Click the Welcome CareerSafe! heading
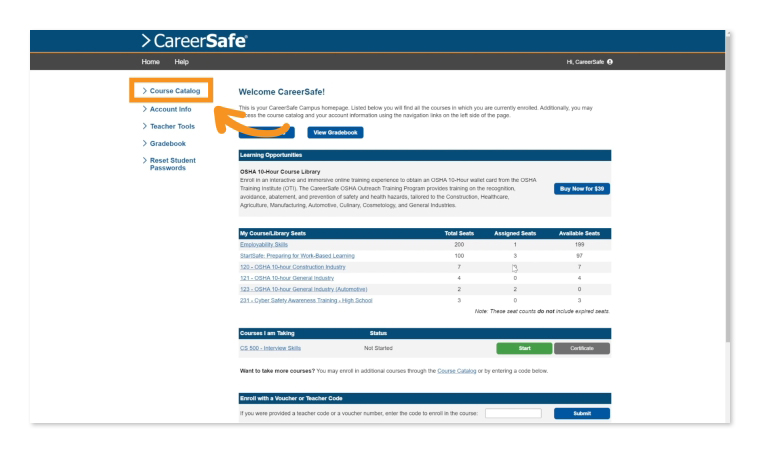Image resolution: width=760 pixels, height=453 pixels. click(282, 92)
